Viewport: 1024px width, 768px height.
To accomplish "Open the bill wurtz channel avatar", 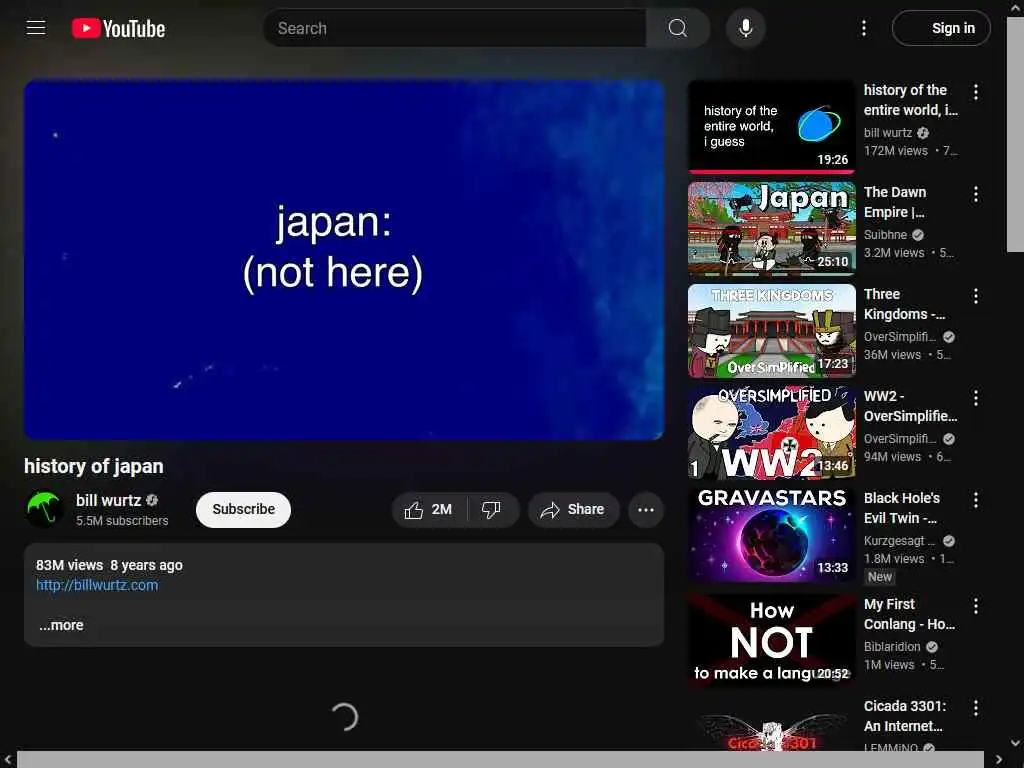I will coord(44,509).
